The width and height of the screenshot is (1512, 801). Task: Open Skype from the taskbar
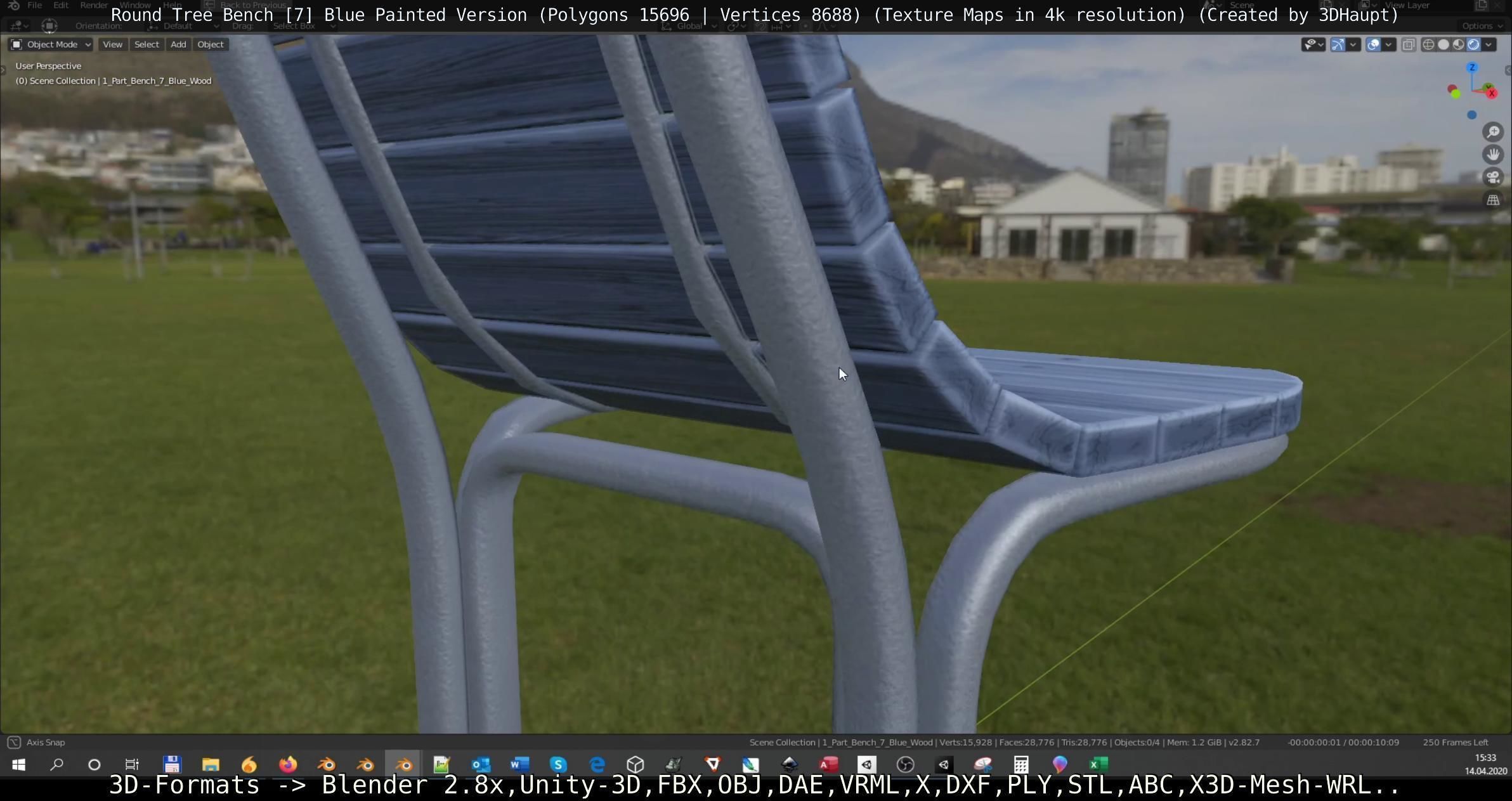point(558,764)
